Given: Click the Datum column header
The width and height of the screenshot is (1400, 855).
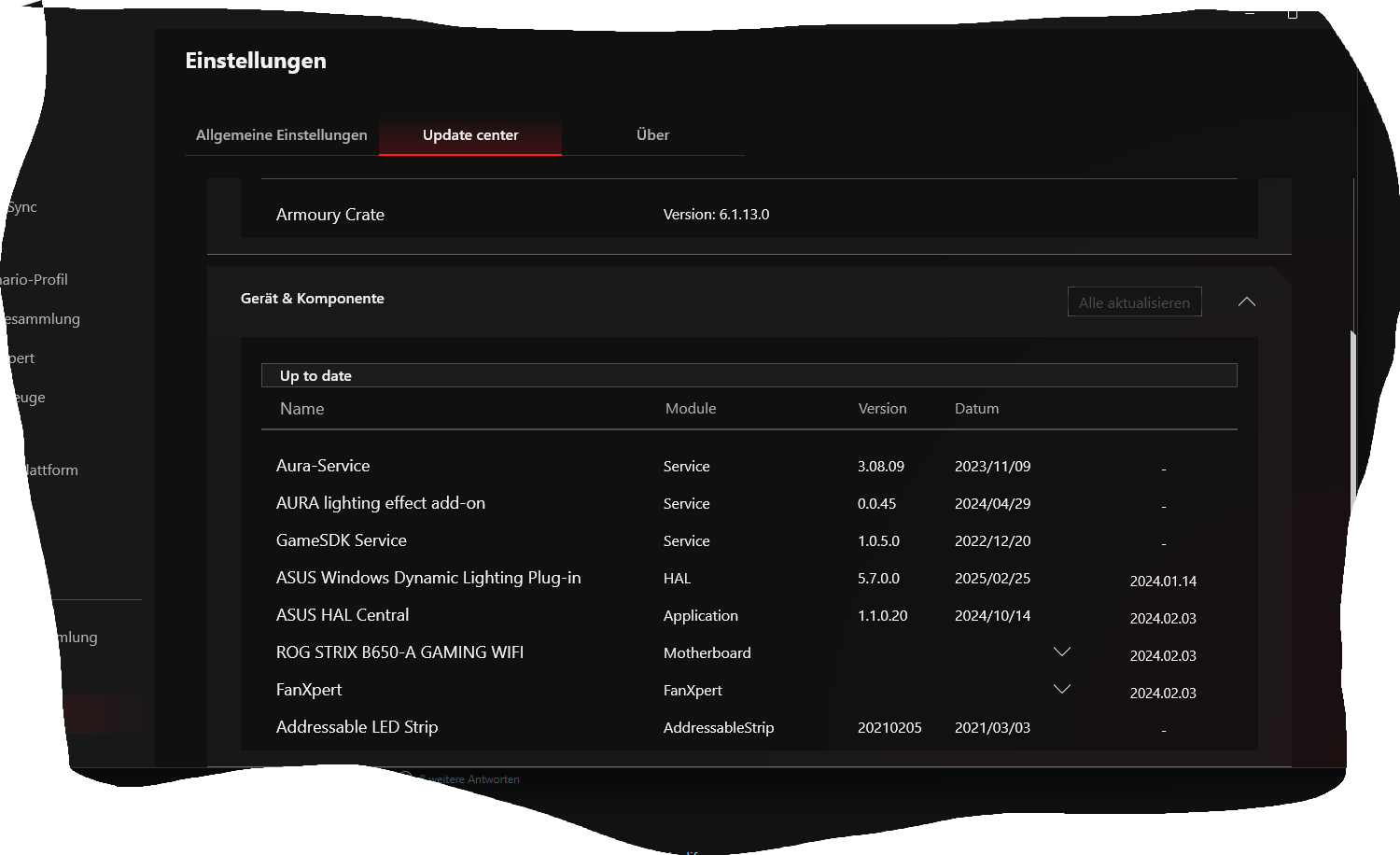Looking at the screenshot, I should (x=976, y=409).
